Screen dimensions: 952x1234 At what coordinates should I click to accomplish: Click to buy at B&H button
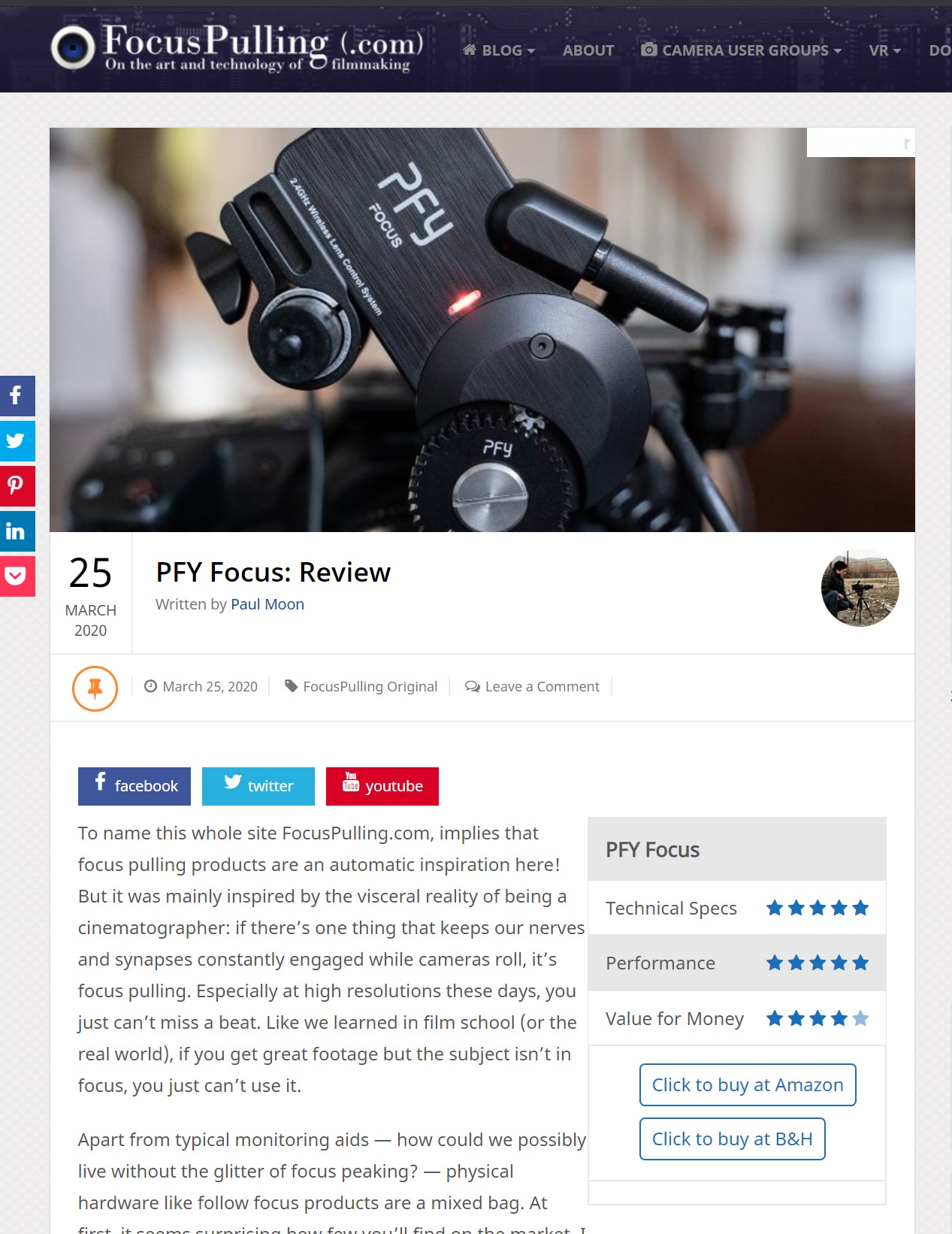(733, 1139)
